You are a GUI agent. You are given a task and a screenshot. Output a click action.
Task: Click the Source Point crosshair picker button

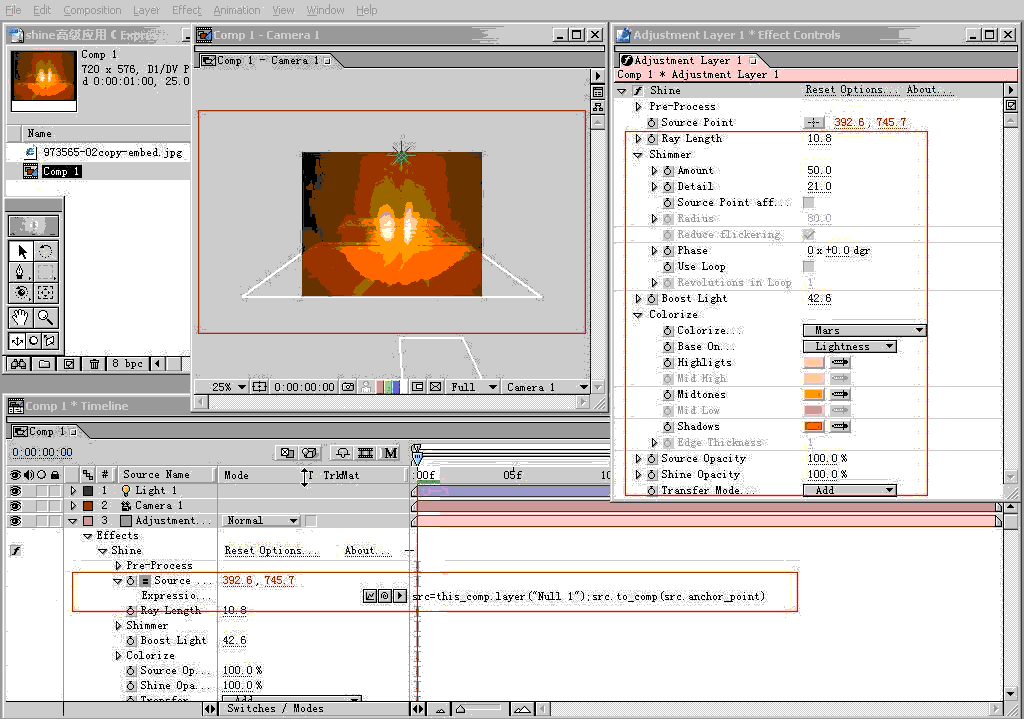click(813, 122)
